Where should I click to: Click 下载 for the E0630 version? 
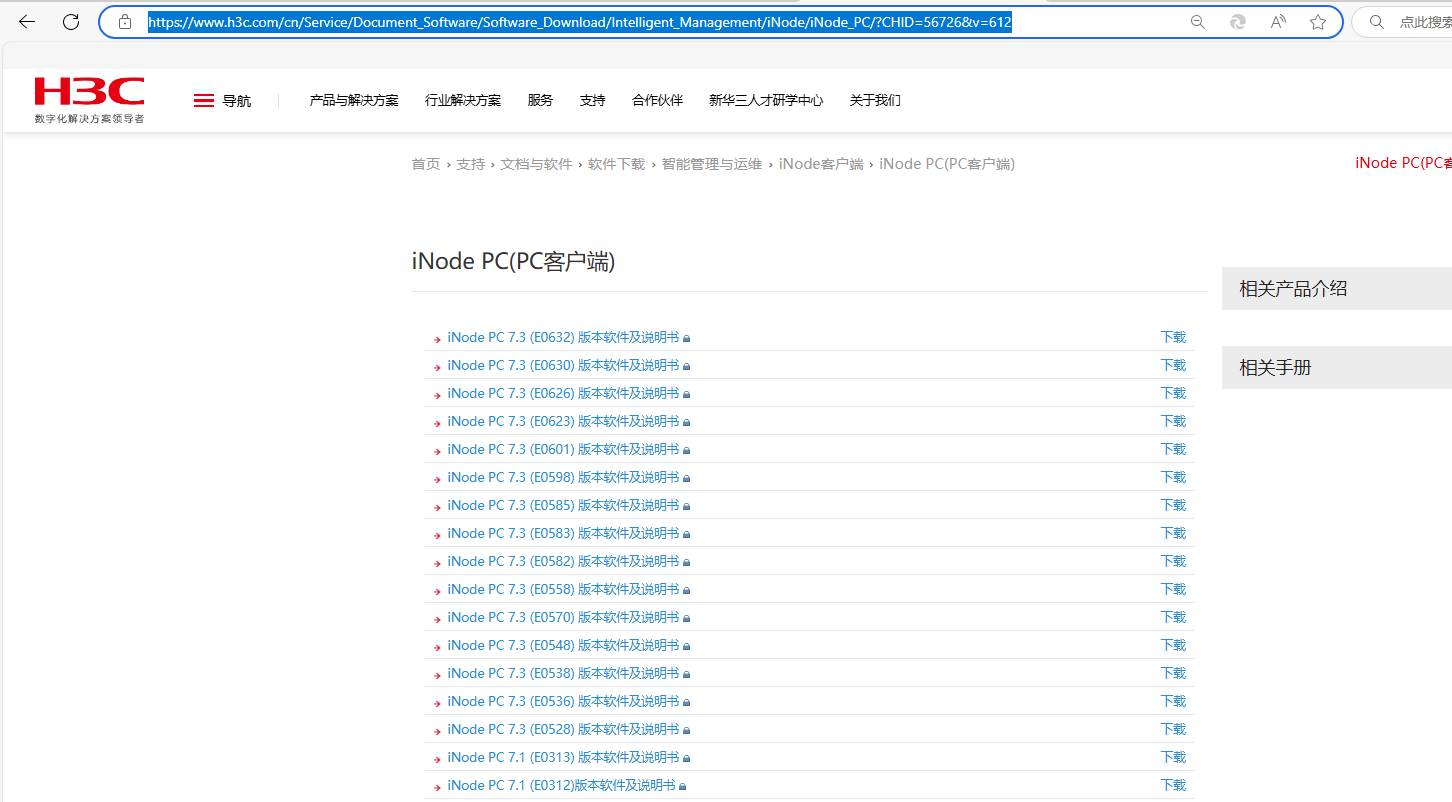click(1173, 366)
